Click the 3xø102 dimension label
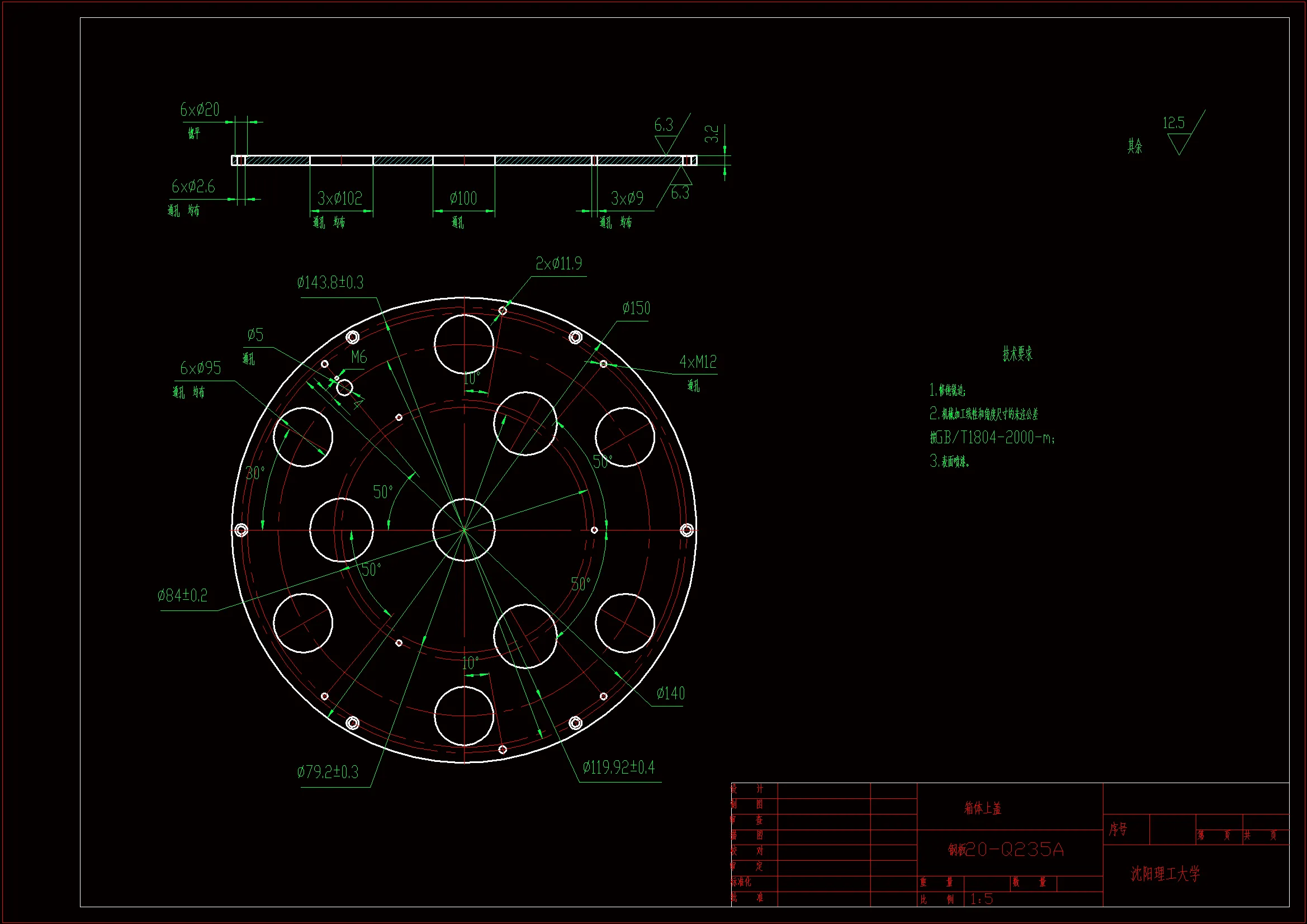The height and width of the screenshot is (924, 1307). pyautogui.click(x=340, y=198)
